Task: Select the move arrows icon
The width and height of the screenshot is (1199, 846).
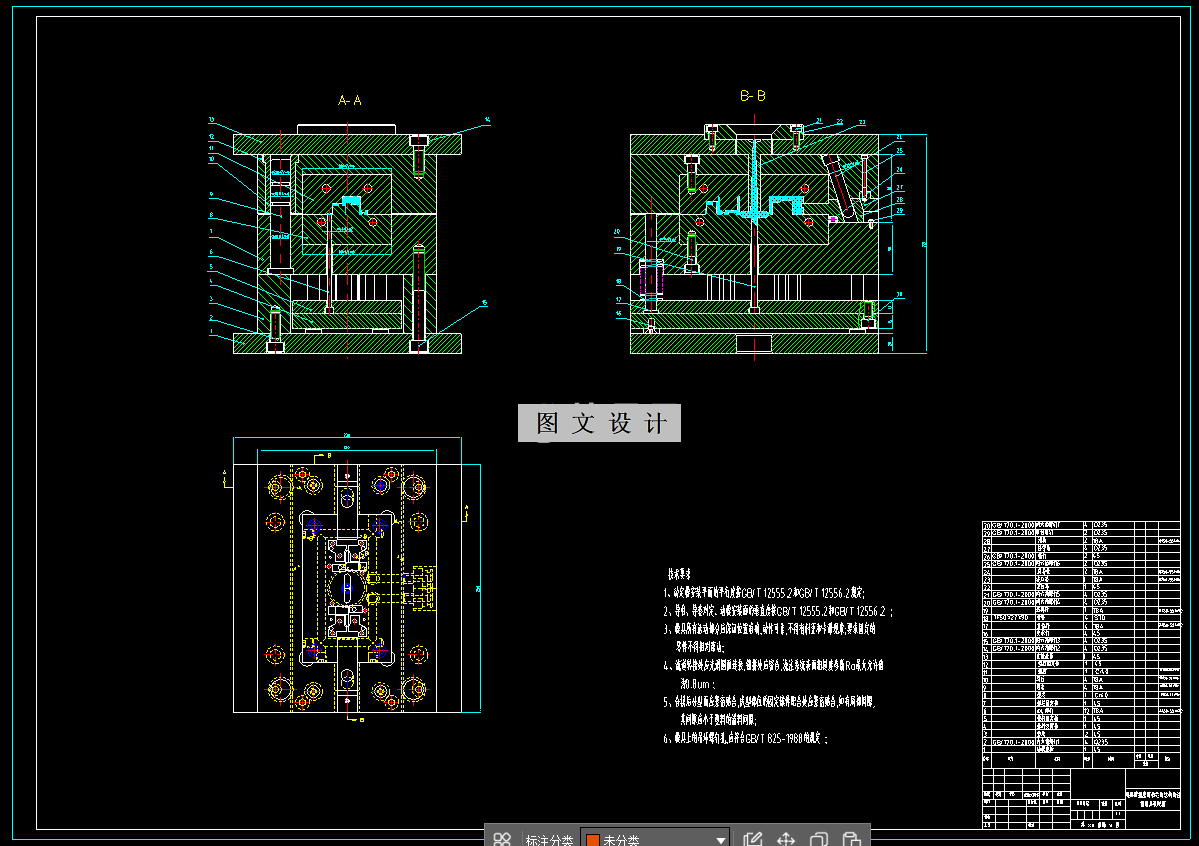Action: (x=786, y=839)
